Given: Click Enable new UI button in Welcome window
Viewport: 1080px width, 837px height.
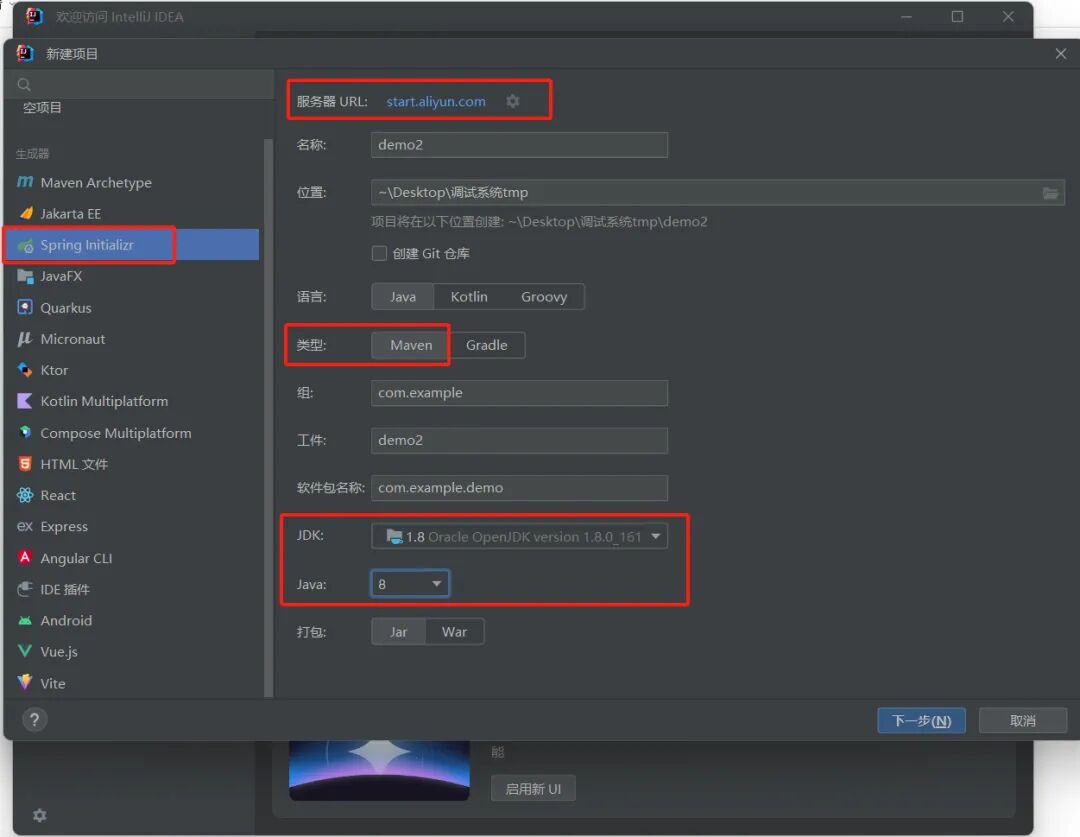Looking at the screenshot, I should pyautogui.click(x=533, y=789).
